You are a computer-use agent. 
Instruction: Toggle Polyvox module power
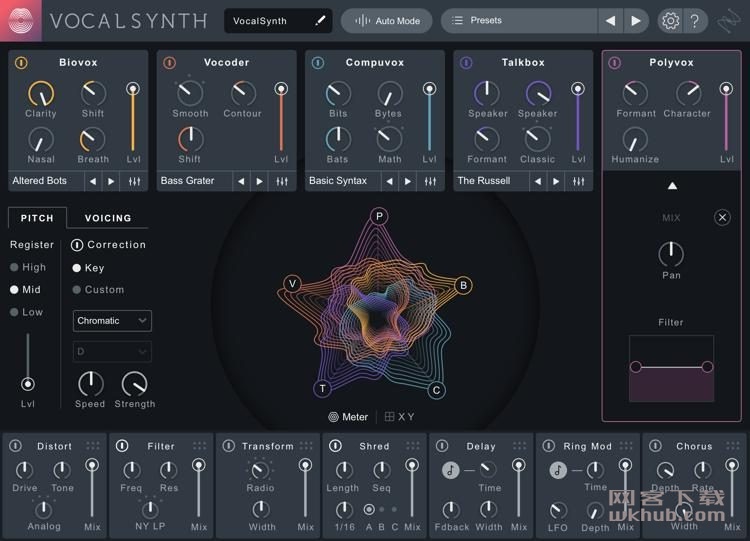615,63
